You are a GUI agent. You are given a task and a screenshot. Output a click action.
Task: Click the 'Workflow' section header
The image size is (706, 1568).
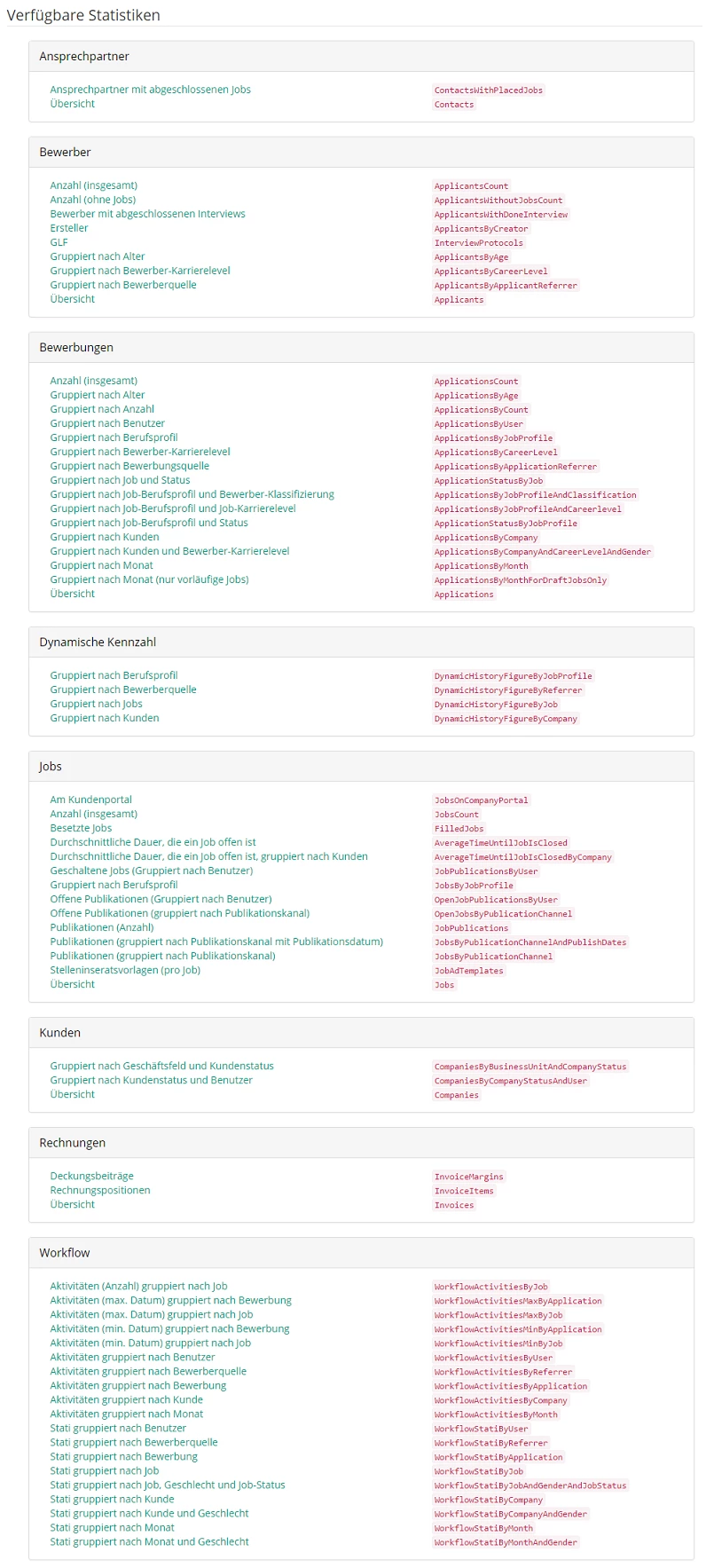[x=65, y=1252]
